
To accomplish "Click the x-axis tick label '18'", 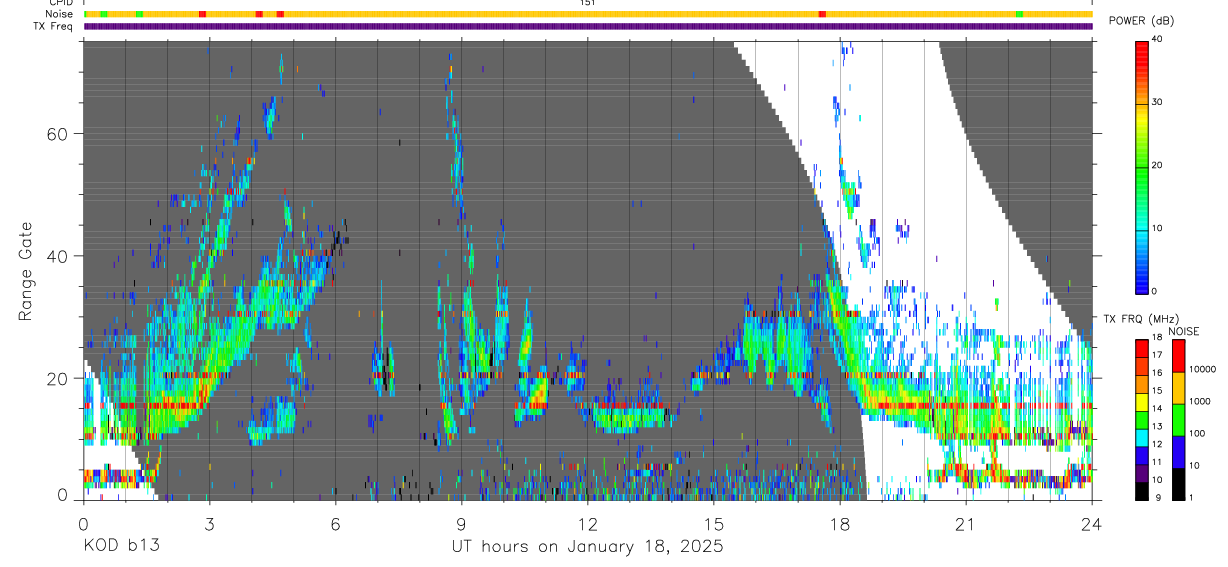I will click(x=840, y=524).
